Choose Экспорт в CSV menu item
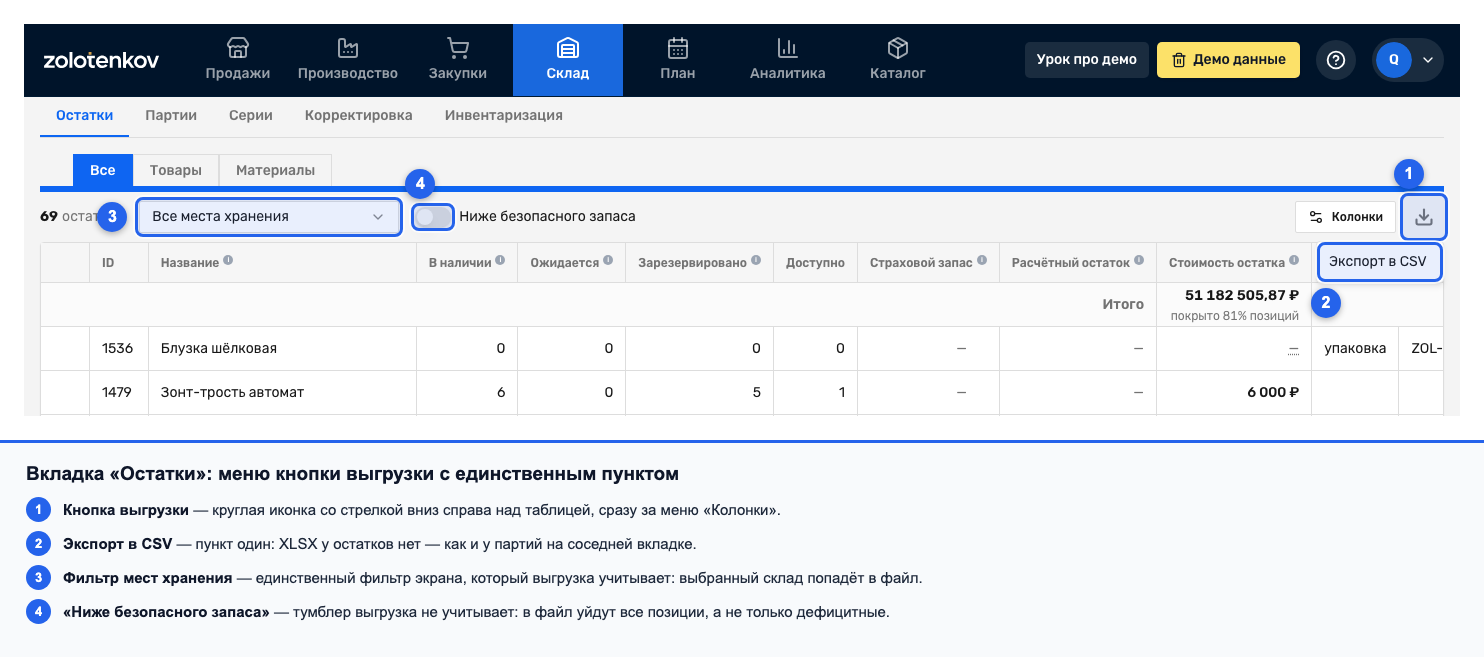 point(1380,262)
